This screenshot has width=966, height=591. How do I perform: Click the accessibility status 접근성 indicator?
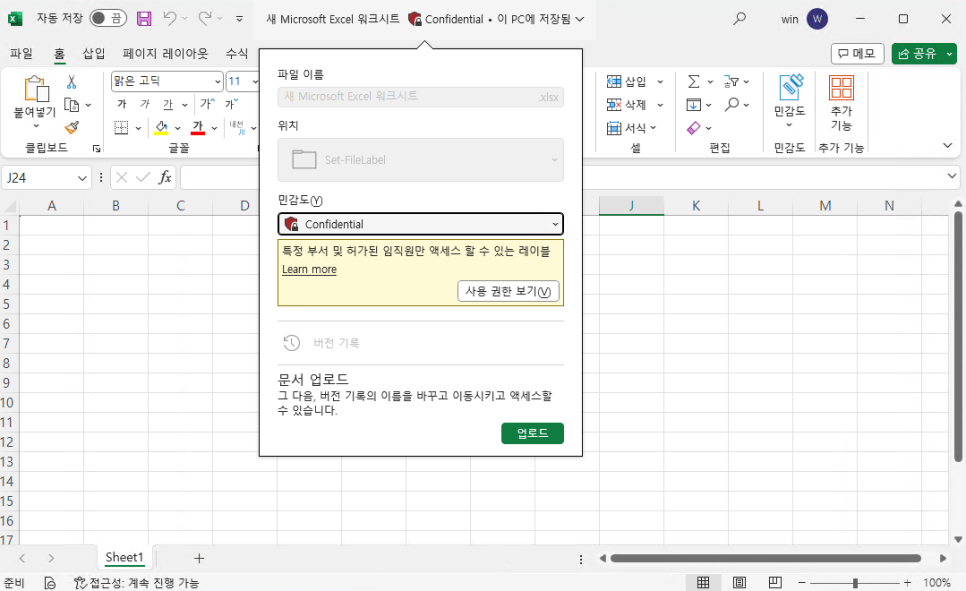coord(136,582)
